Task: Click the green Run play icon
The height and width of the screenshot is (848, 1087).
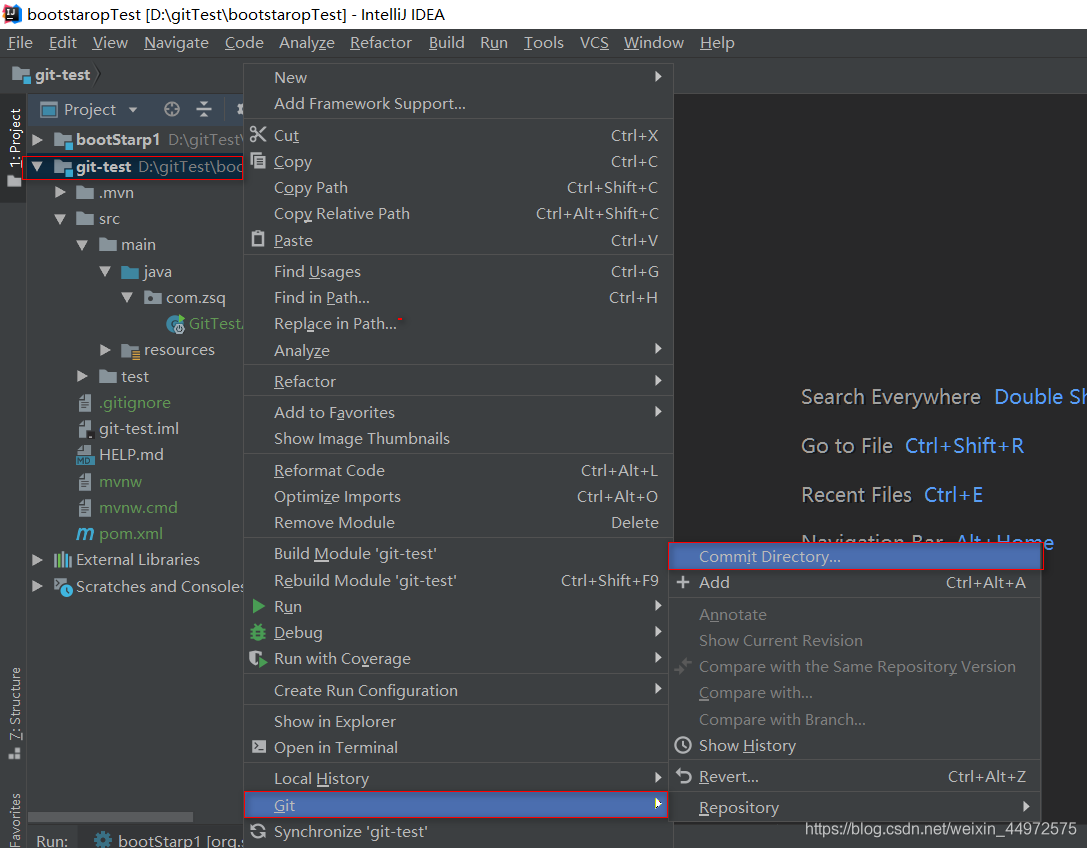Action: coord(259,606)
